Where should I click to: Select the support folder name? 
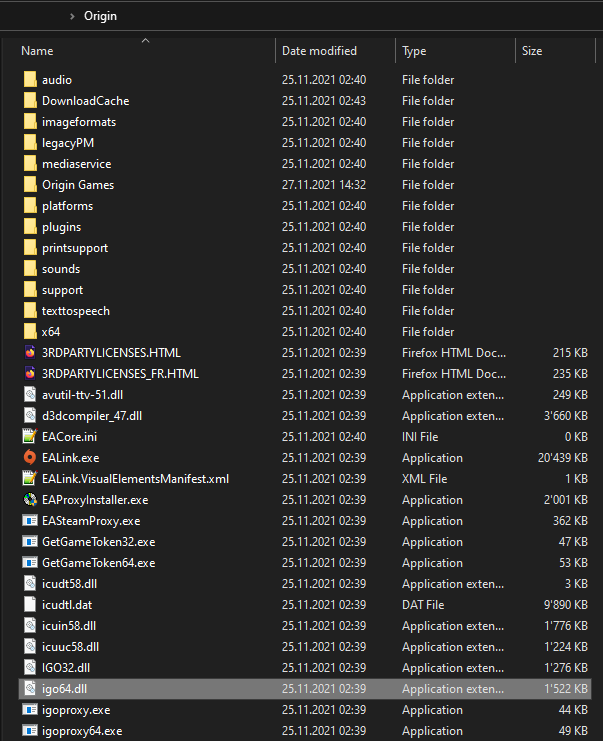(62, 290)
